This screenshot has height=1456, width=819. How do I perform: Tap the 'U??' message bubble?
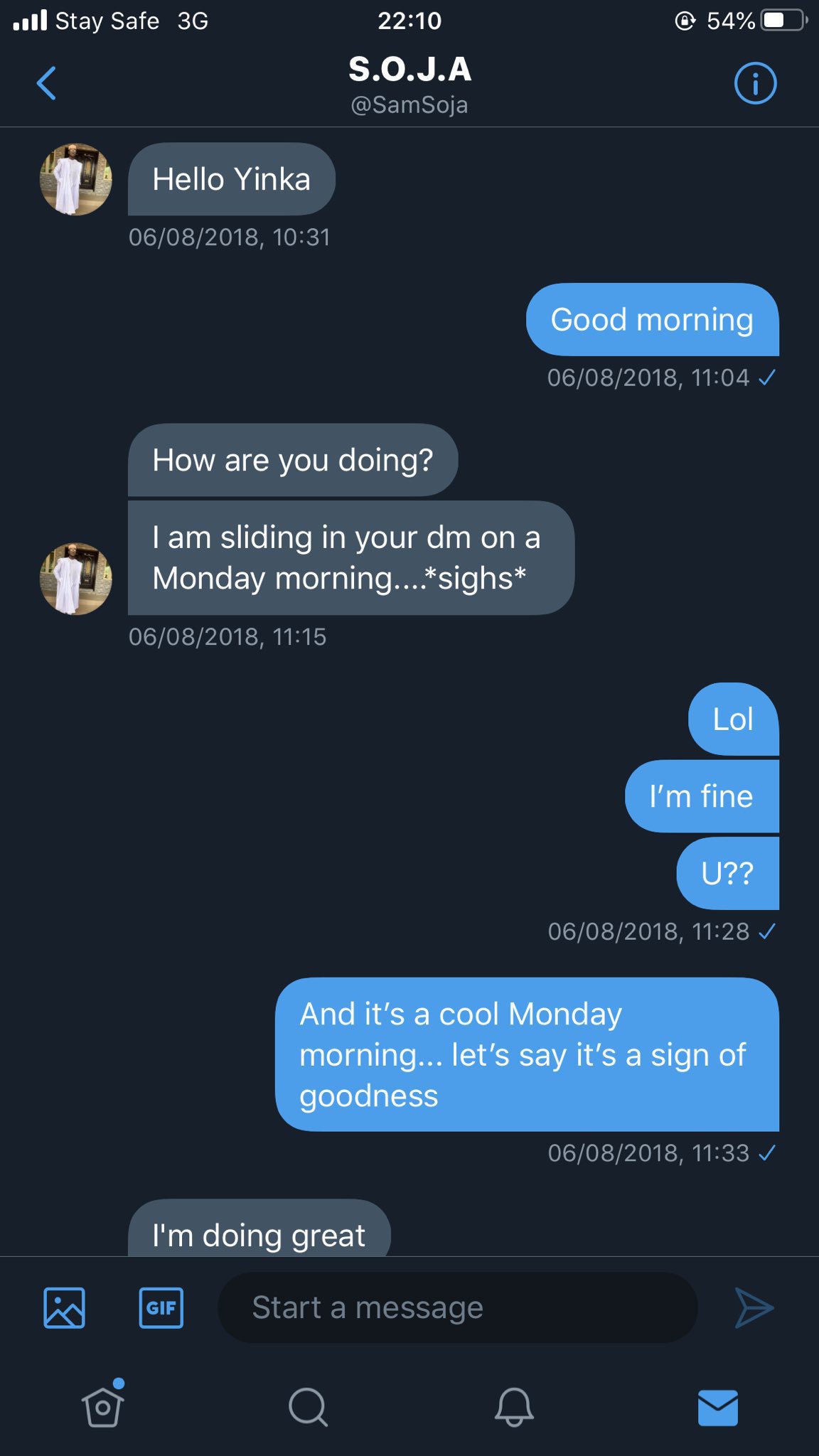tap(727, 873)
